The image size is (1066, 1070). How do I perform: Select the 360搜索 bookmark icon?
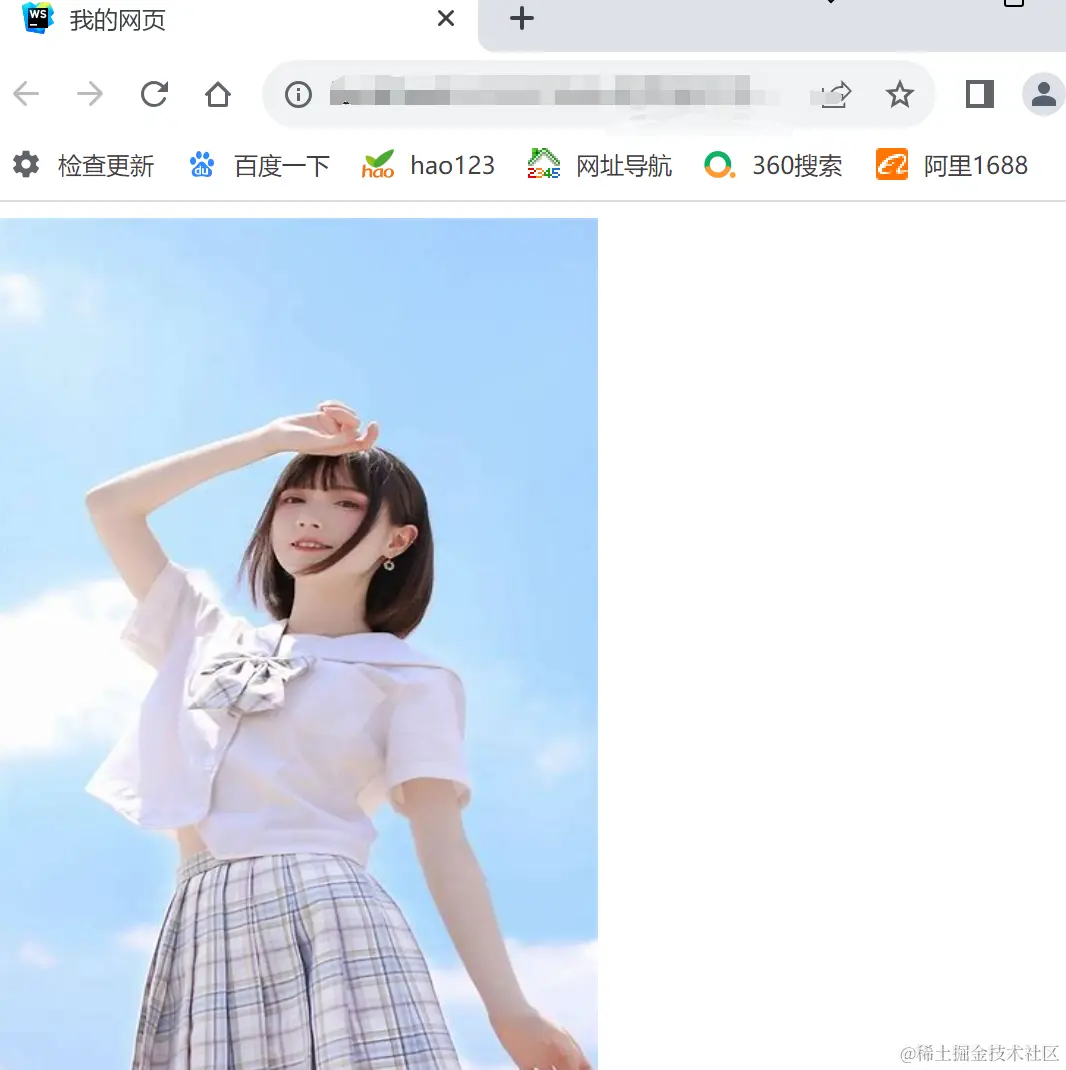click(x=718, y=165)
